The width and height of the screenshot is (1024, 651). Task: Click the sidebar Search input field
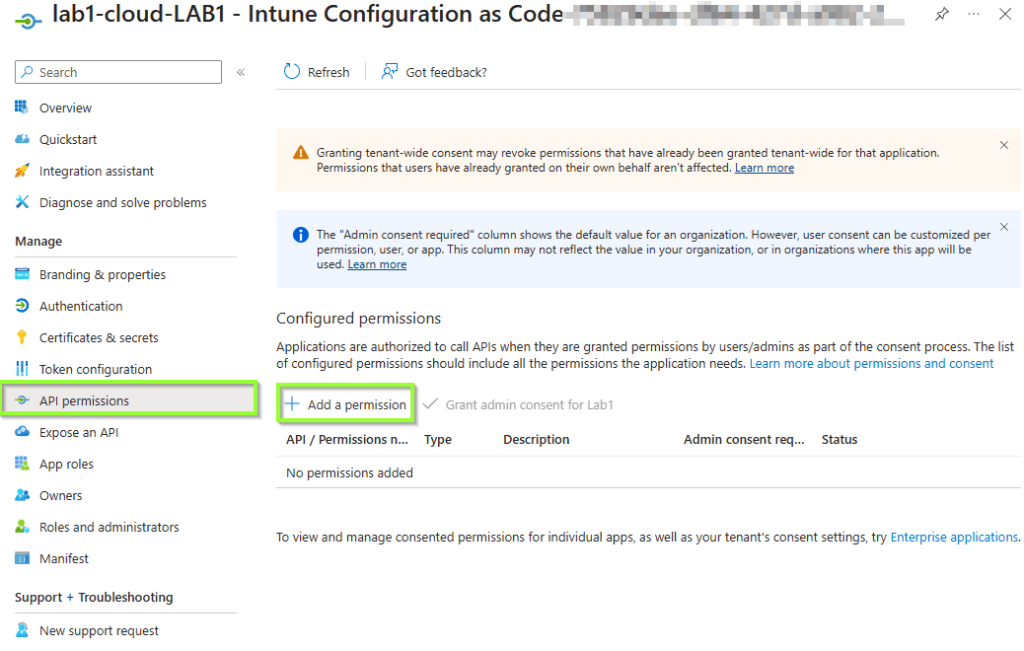point(118,72)
